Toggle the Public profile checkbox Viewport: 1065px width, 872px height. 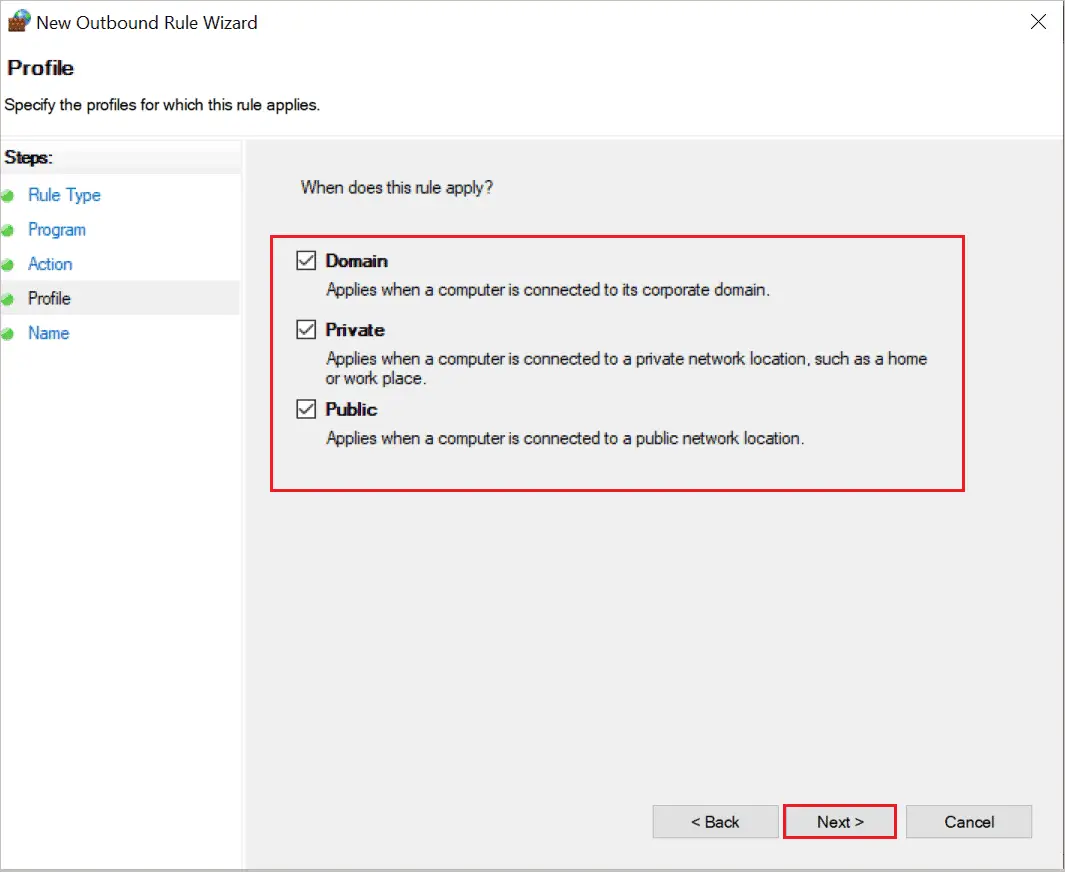305,408
